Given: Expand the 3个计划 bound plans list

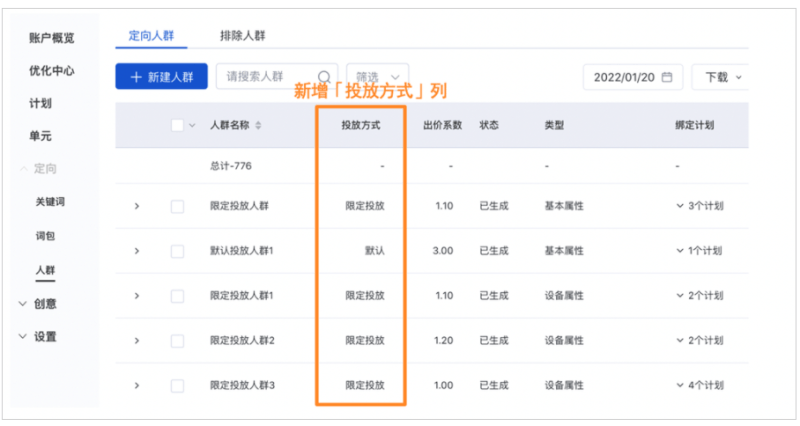Looking at the screenshot, I should 699,206.
